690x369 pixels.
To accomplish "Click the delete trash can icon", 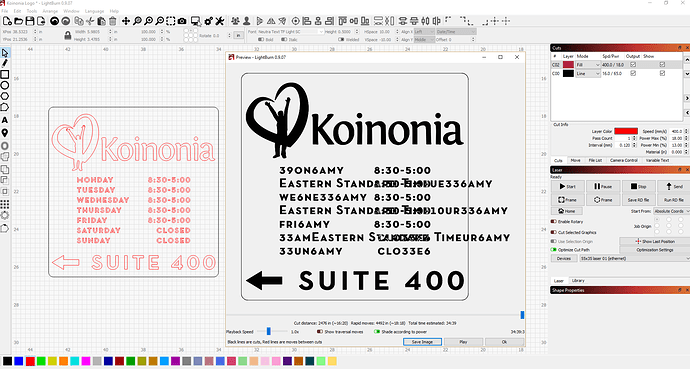I will [113, 21].
